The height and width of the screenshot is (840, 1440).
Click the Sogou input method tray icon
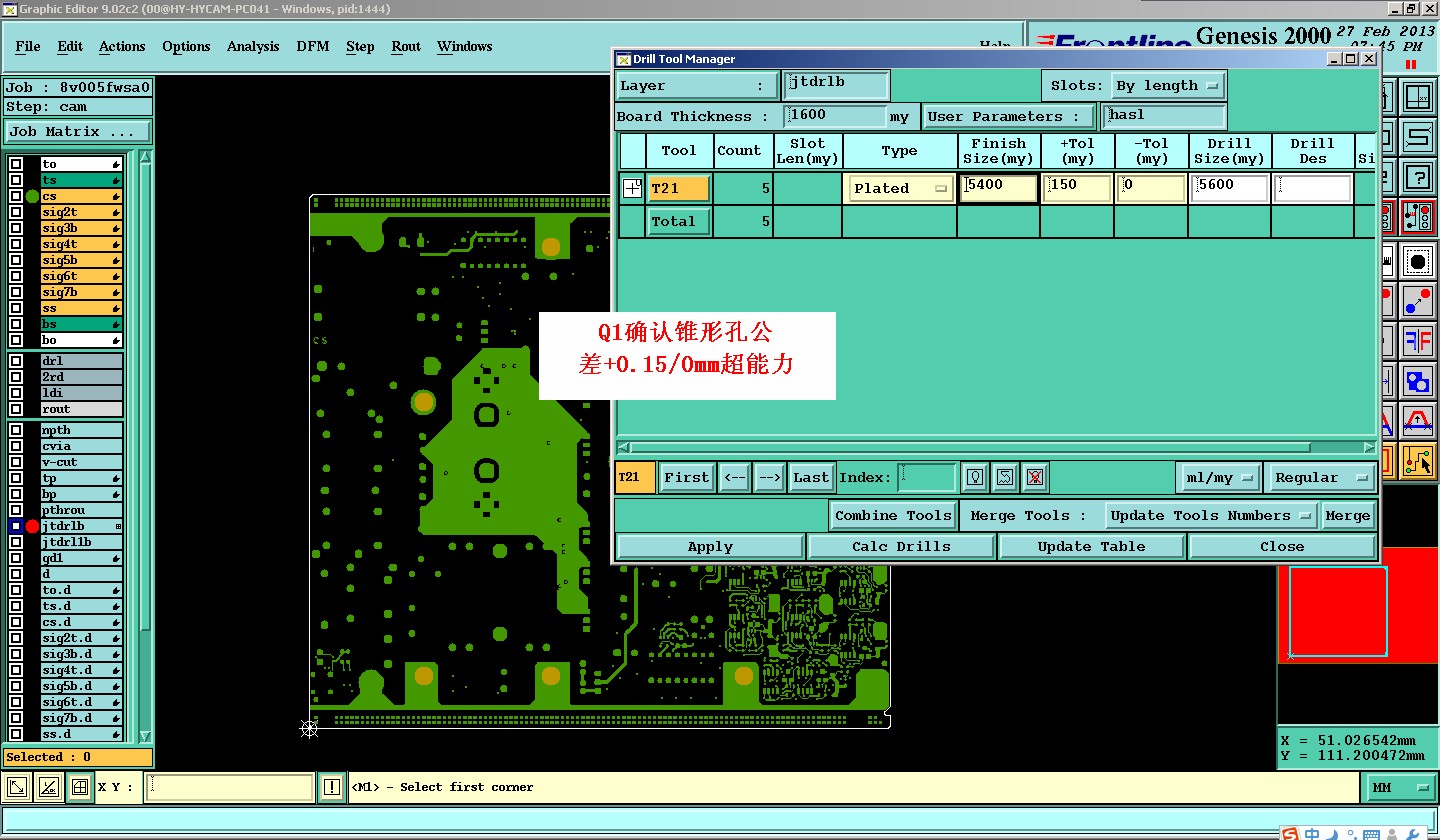point(1291,833)
